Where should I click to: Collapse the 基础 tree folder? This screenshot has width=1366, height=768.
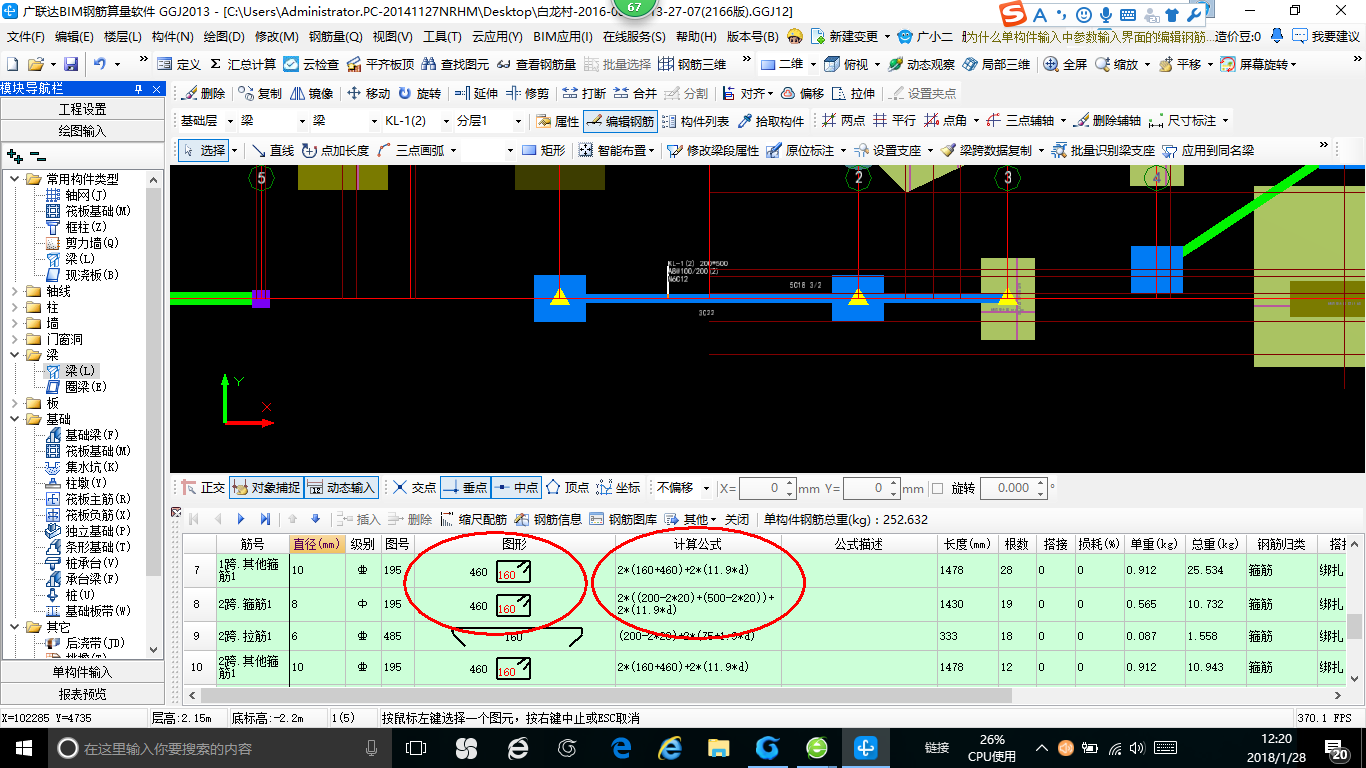[15, 419]
